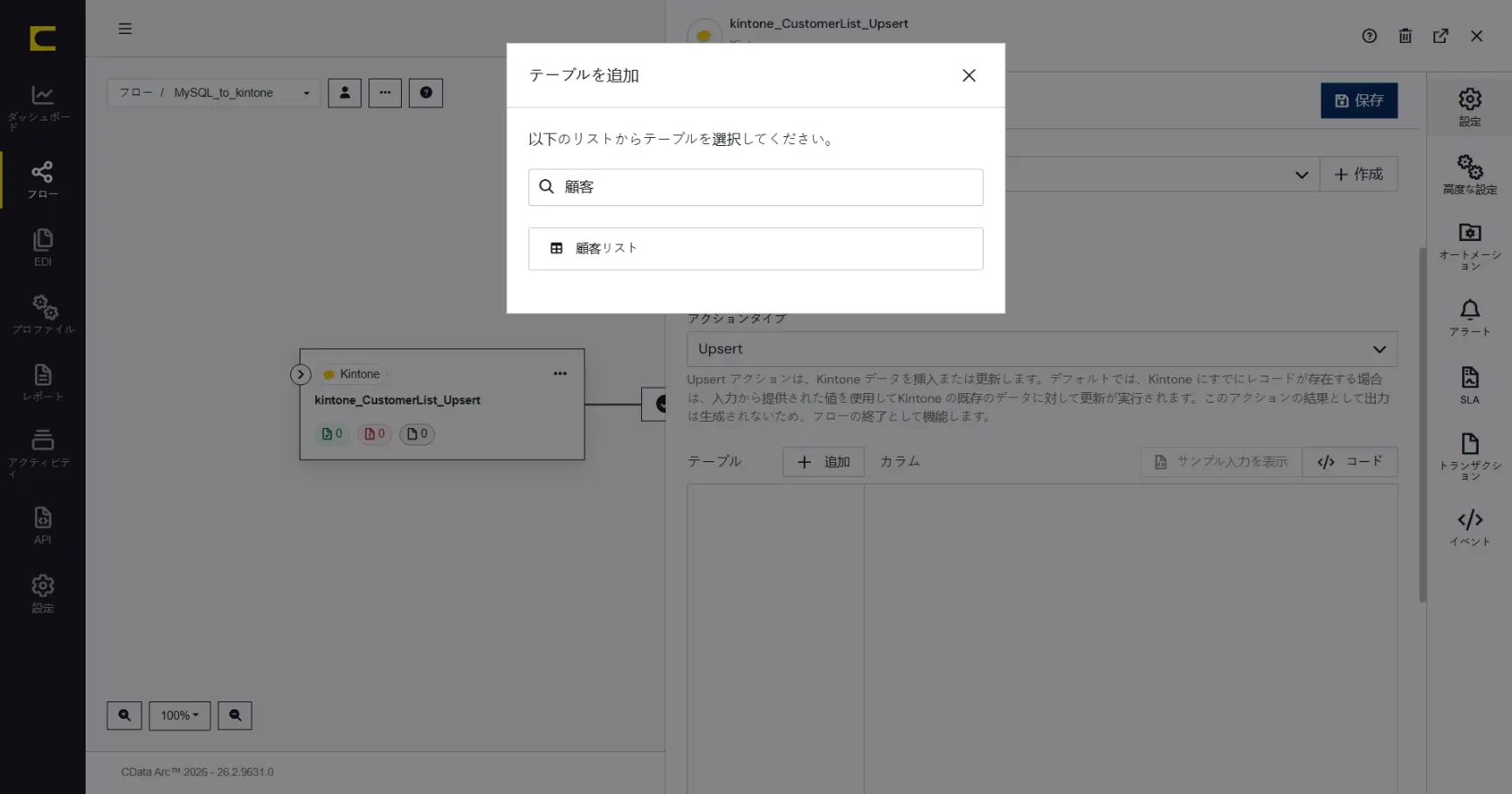1512x794 pixels.
Task: Open the Upsert action type dropdown
Action: tap(1042, 349)
